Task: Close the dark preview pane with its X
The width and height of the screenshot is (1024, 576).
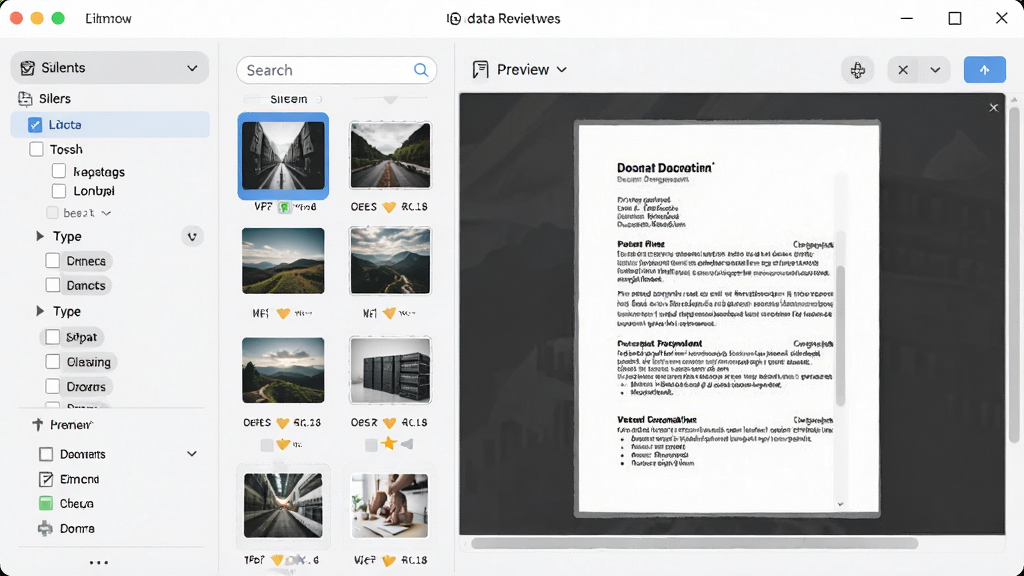Action: (x=993, y=108)
